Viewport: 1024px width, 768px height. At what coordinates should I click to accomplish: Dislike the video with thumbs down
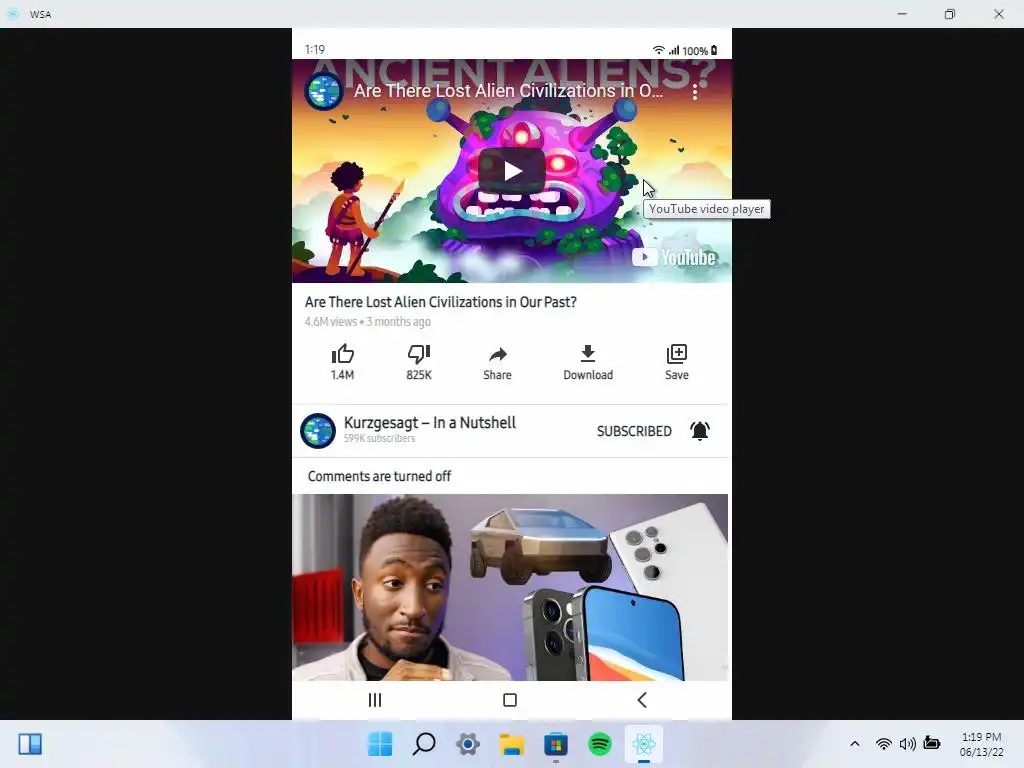[x=419, y=362]
